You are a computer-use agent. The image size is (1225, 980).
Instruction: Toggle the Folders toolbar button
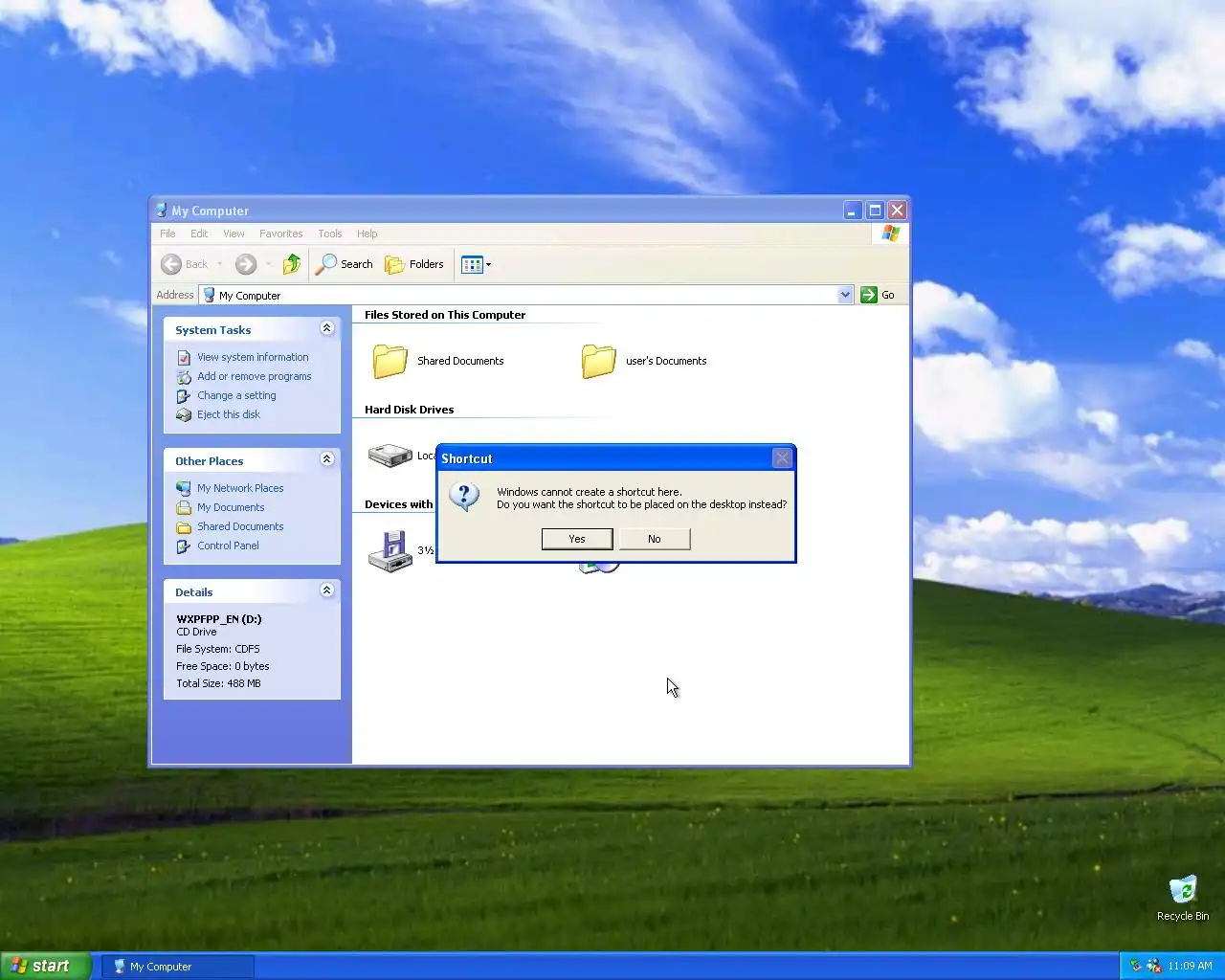pos(414,264)
